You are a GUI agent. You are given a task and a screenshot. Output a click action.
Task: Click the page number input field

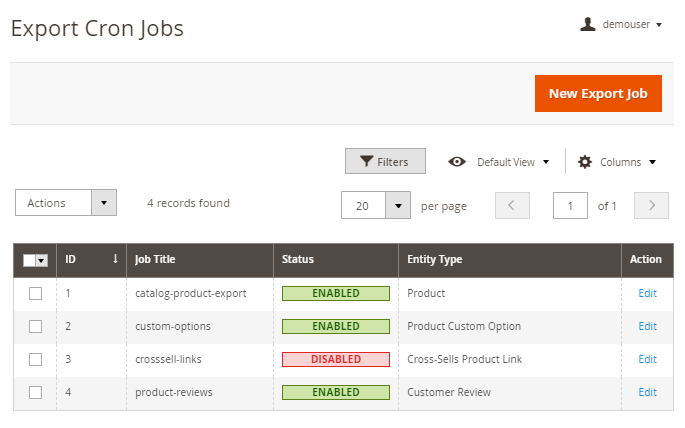coord(570,205)
